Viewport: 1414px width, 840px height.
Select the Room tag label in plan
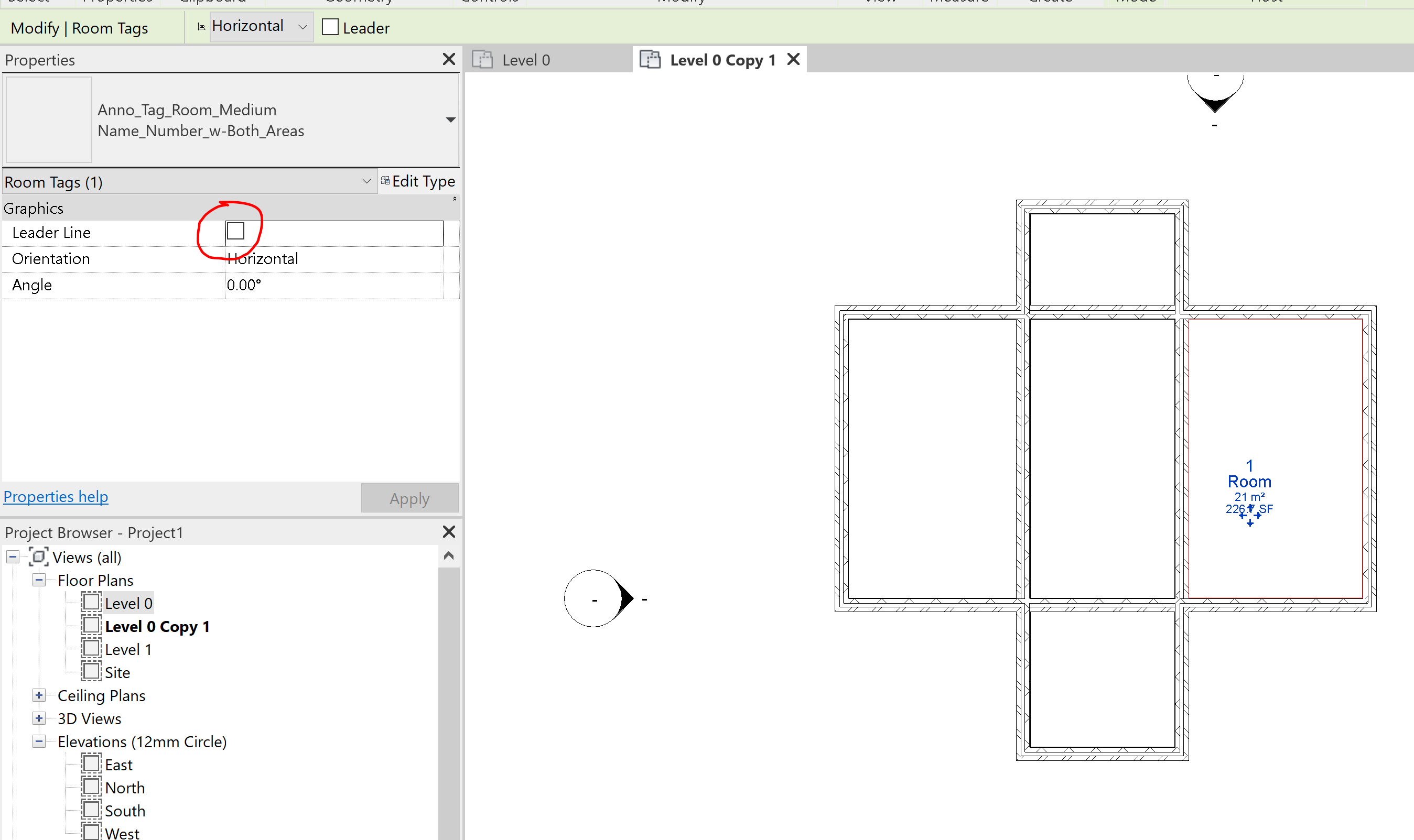pyautogui.click(x=1249, y=482)
